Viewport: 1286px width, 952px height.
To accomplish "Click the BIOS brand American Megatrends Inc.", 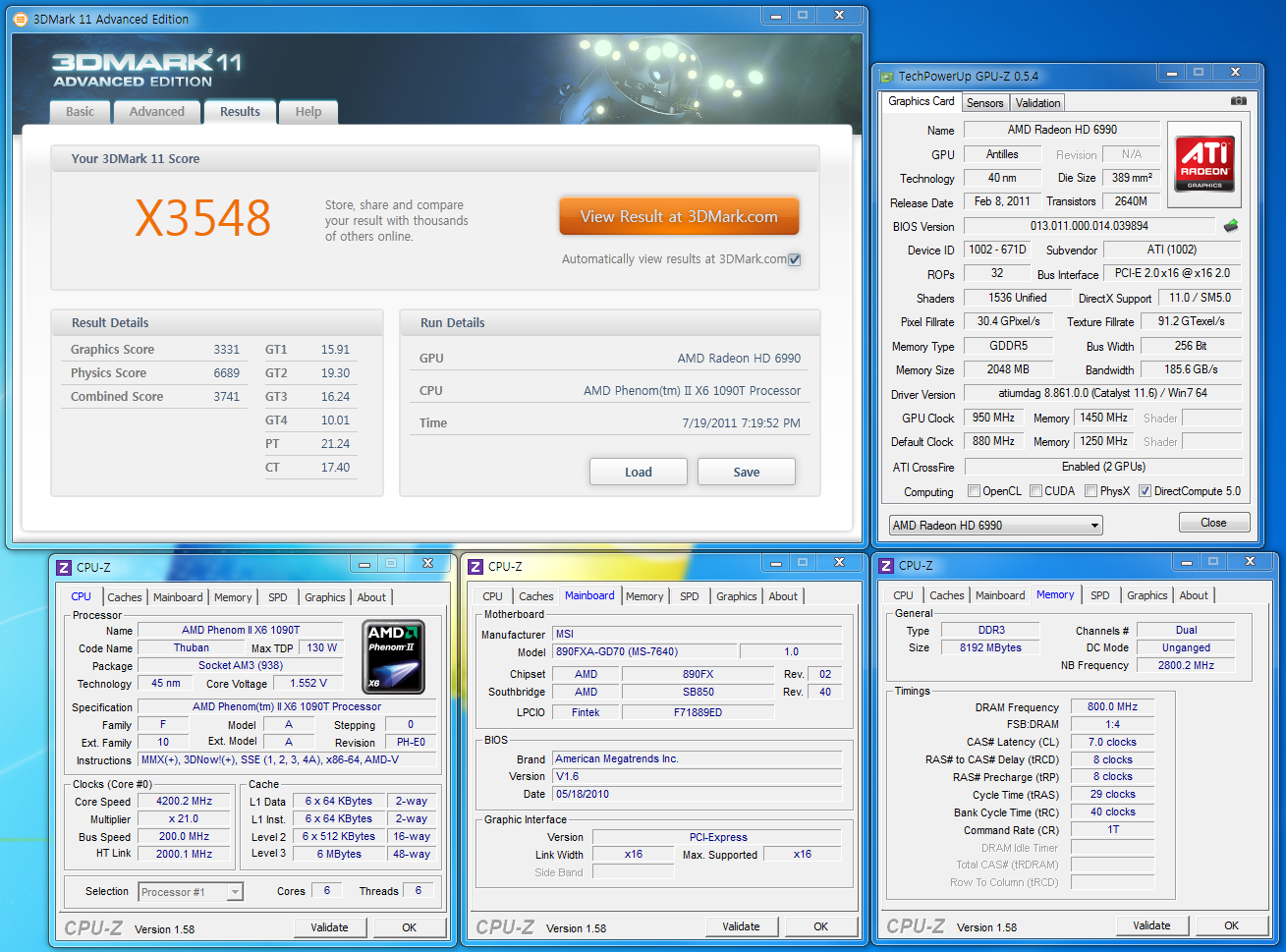I will [x=698, y=758].
